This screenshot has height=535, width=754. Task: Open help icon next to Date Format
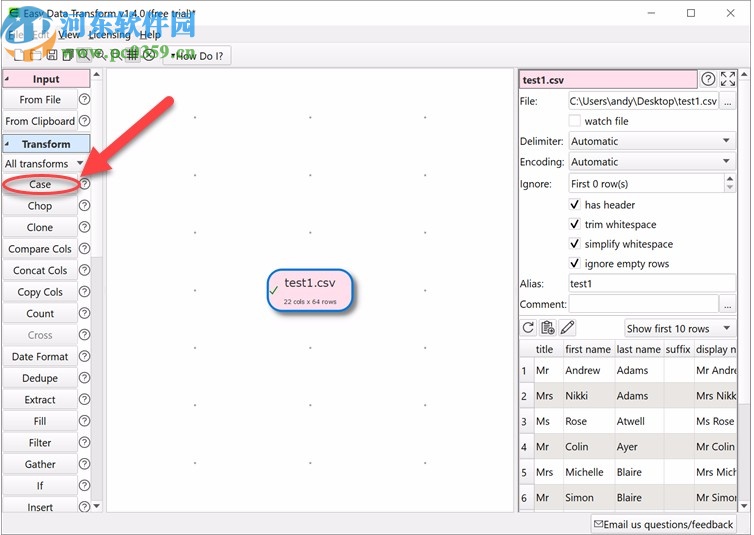pyautogui.click(x=84, y=356)
